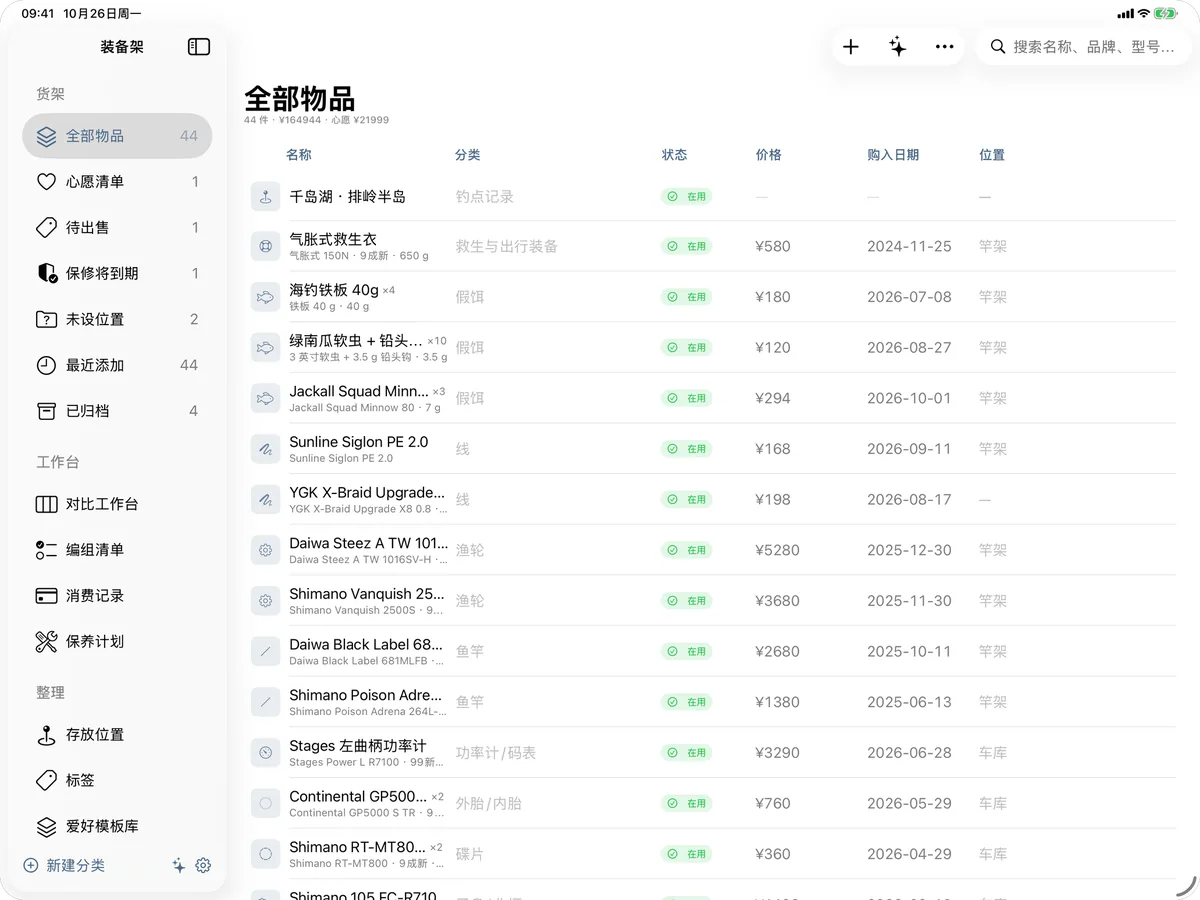Open the sparkle AI assistant icon in toolbar
Viewport: 1200px width, 900px height.
pyautogui.click(x=898, y=47)
